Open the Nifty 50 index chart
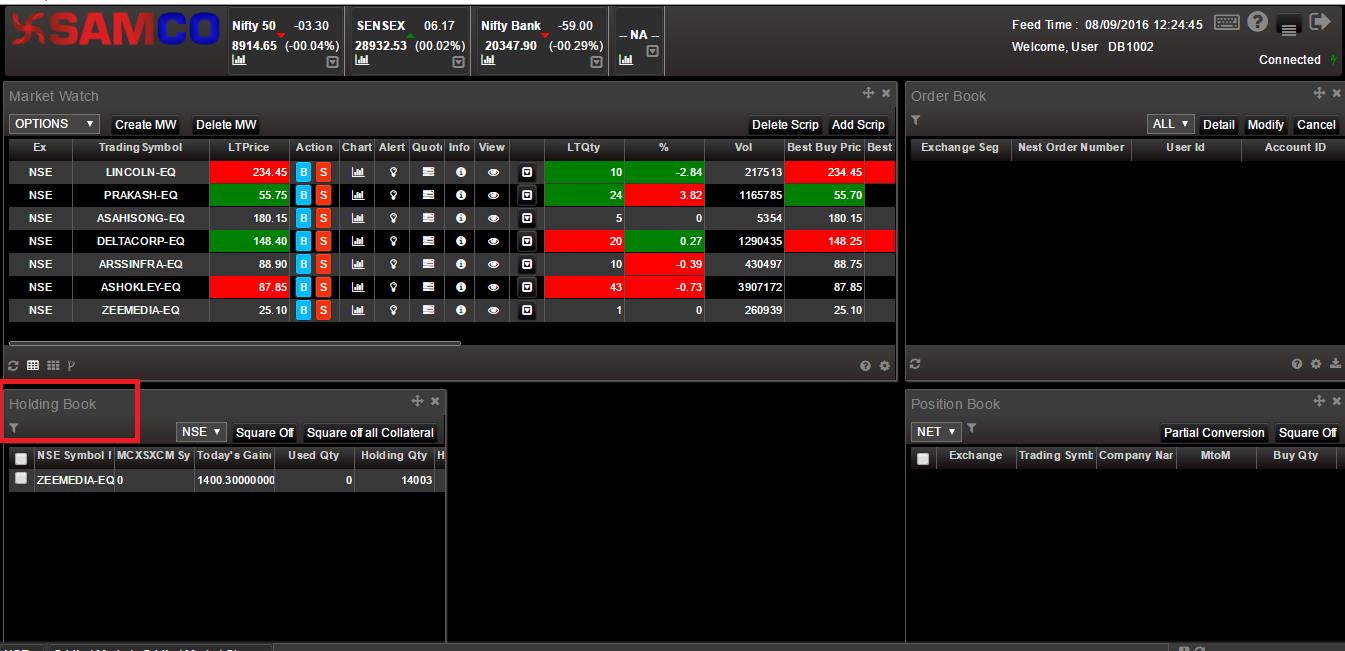1345x651 pixels. (239, 60)
